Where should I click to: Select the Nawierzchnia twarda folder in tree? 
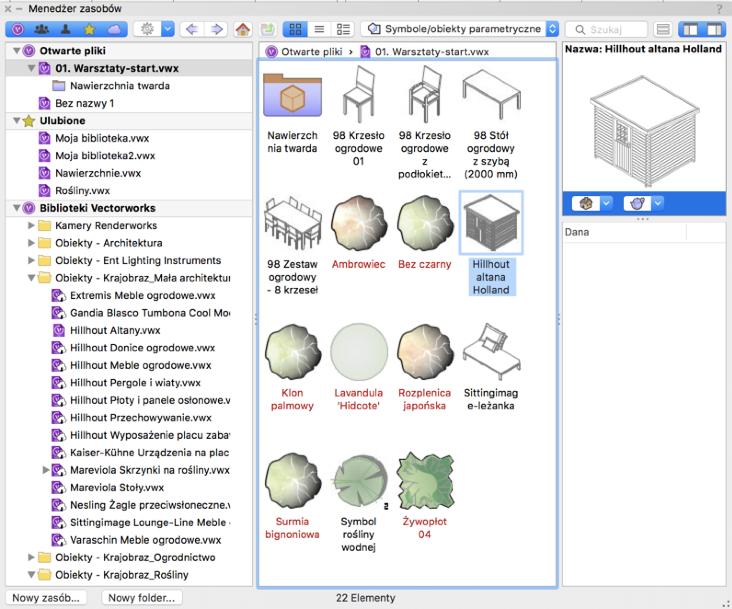(111, 86)
